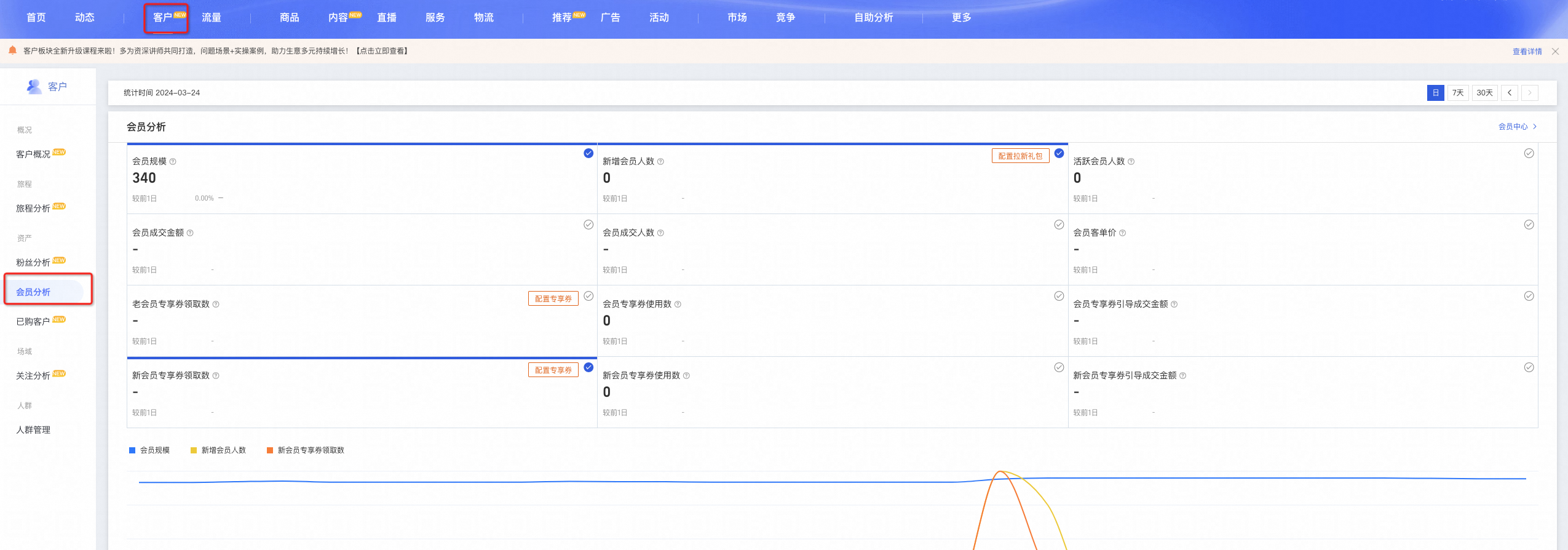Click the help icon next to 新会员专享券领取数
1568x550 pixels.
tap(216, 376)
